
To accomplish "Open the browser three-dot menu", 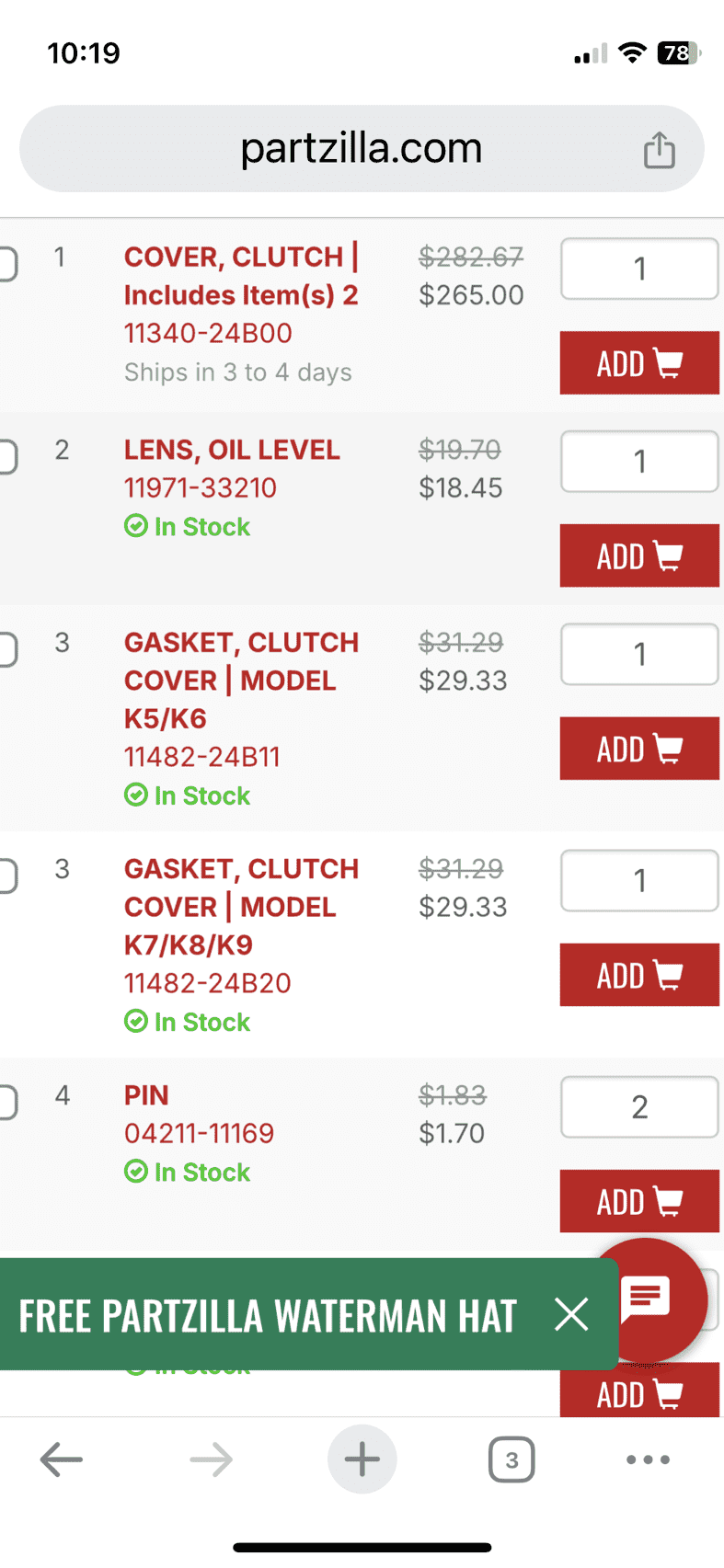I will (648, 1459).
